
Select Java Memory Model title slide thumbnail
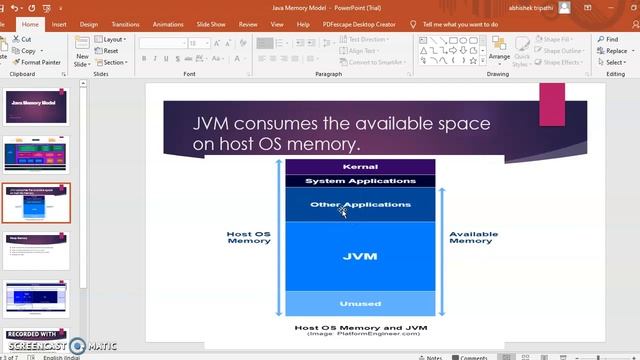(x=36, y=107)
